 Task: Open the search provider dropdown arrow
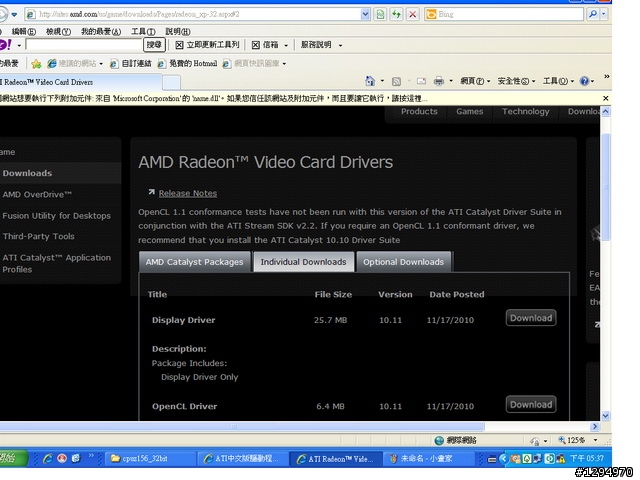pos(604,14)
